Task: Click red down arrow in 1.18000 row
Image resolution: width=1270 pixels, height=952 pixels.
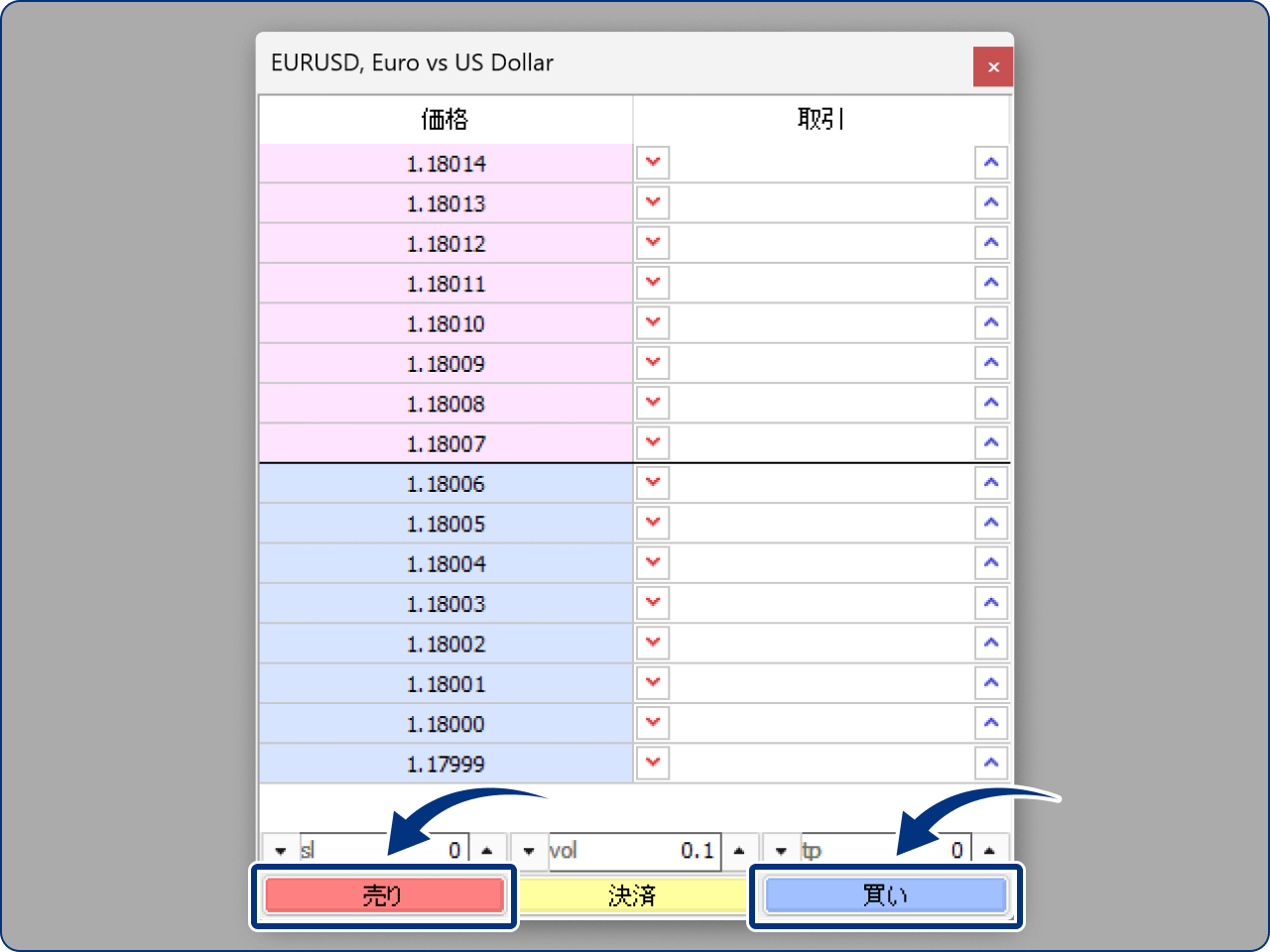Action: [x=653, y=723]
